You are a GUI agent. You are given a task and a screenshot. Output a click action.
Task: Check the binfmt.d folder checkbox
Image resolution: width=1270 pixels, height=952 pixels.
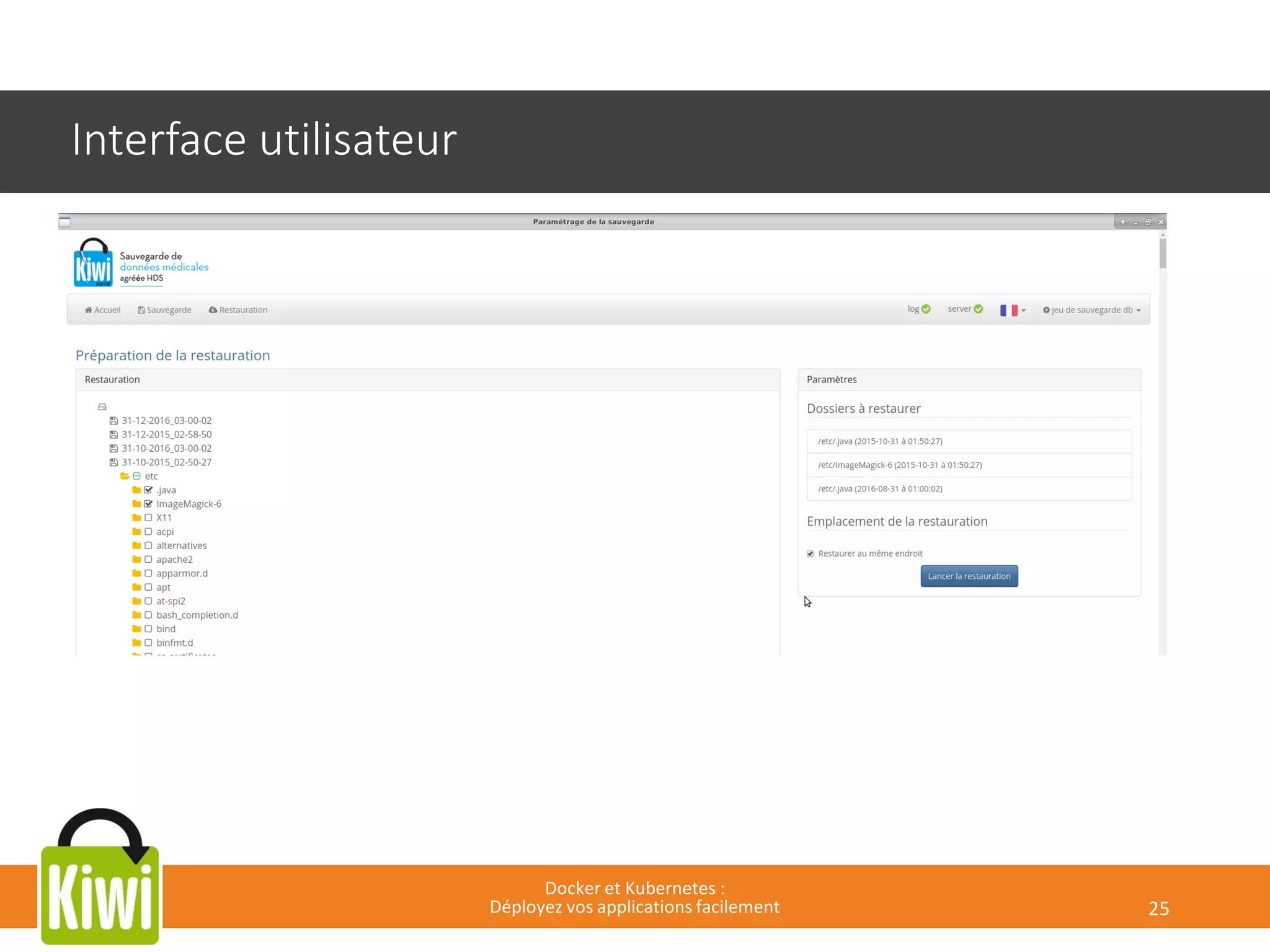(x=148, y=643)
